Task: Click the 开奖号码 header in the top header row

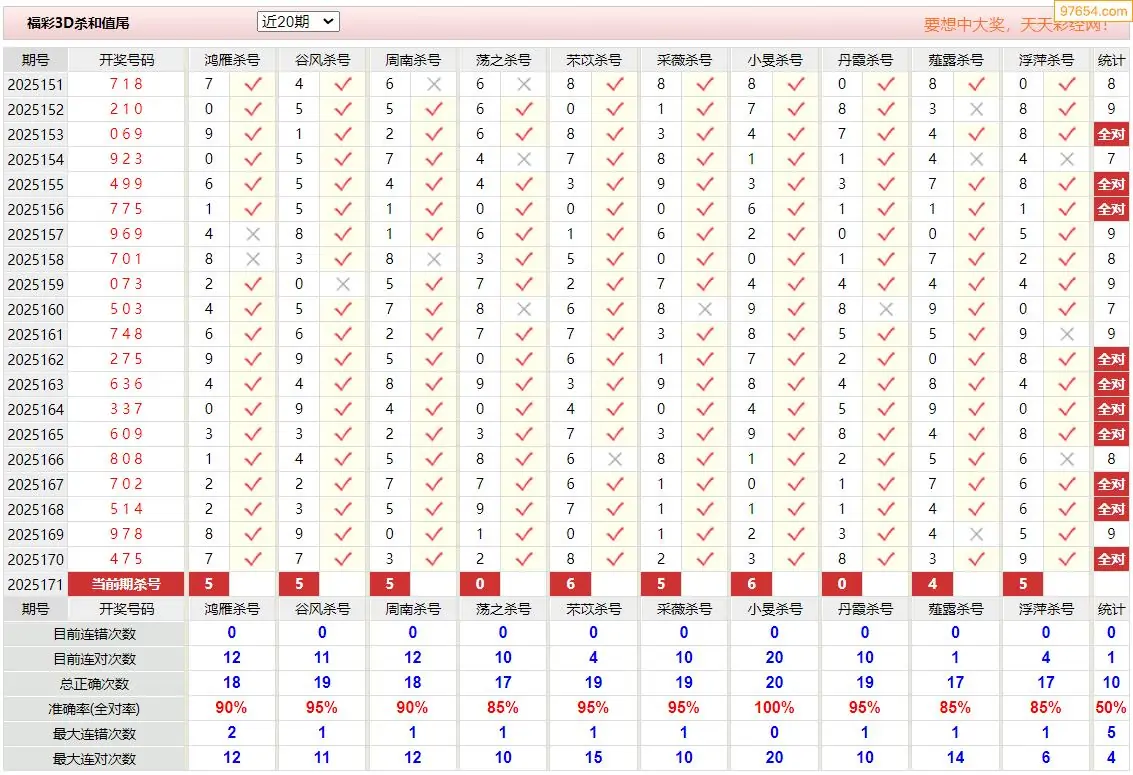Action: tap(126, 60)
